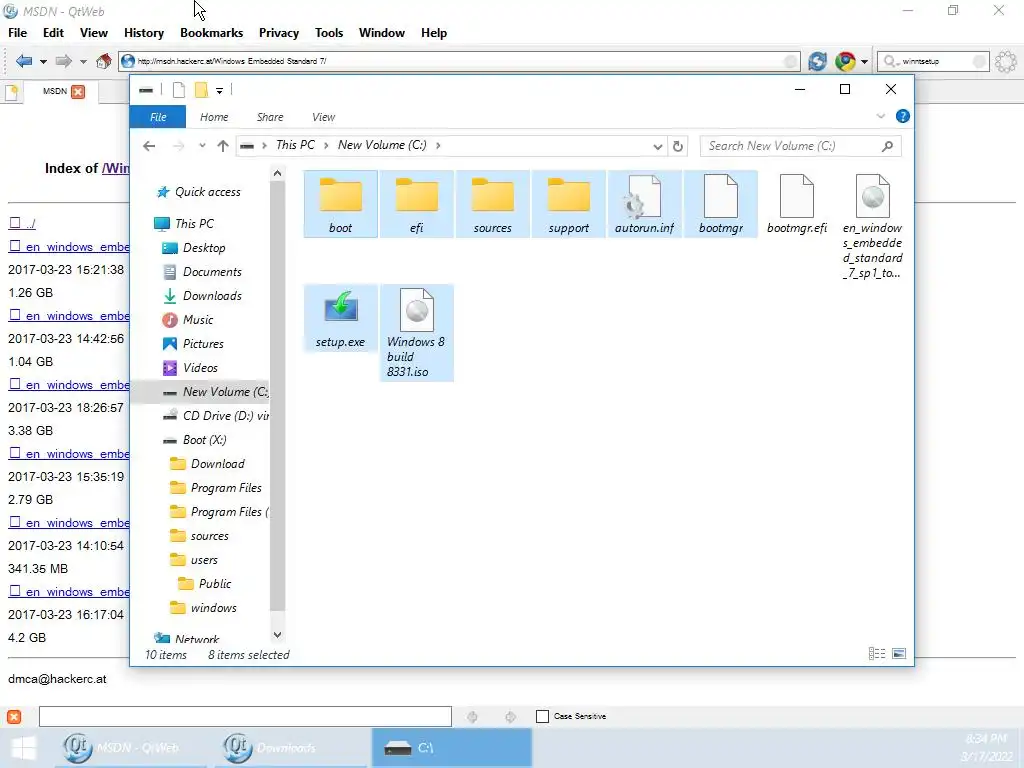Select the efi folder
The width and height of the screenshot is (1024, 768).
point(417,204)
